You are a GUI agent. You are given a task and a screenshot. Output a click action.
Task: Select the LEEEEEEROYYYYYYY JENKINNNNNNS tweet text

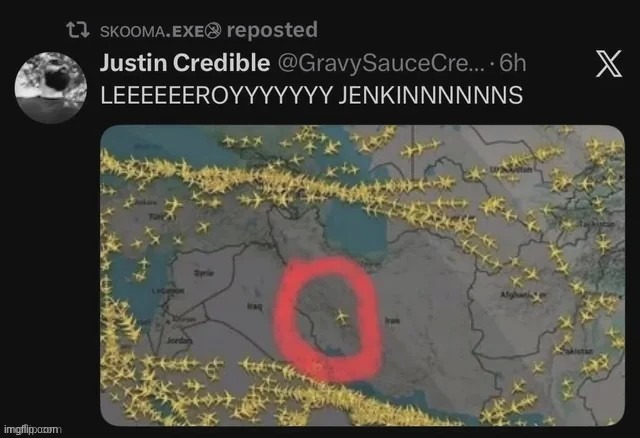tap(311, 95)
